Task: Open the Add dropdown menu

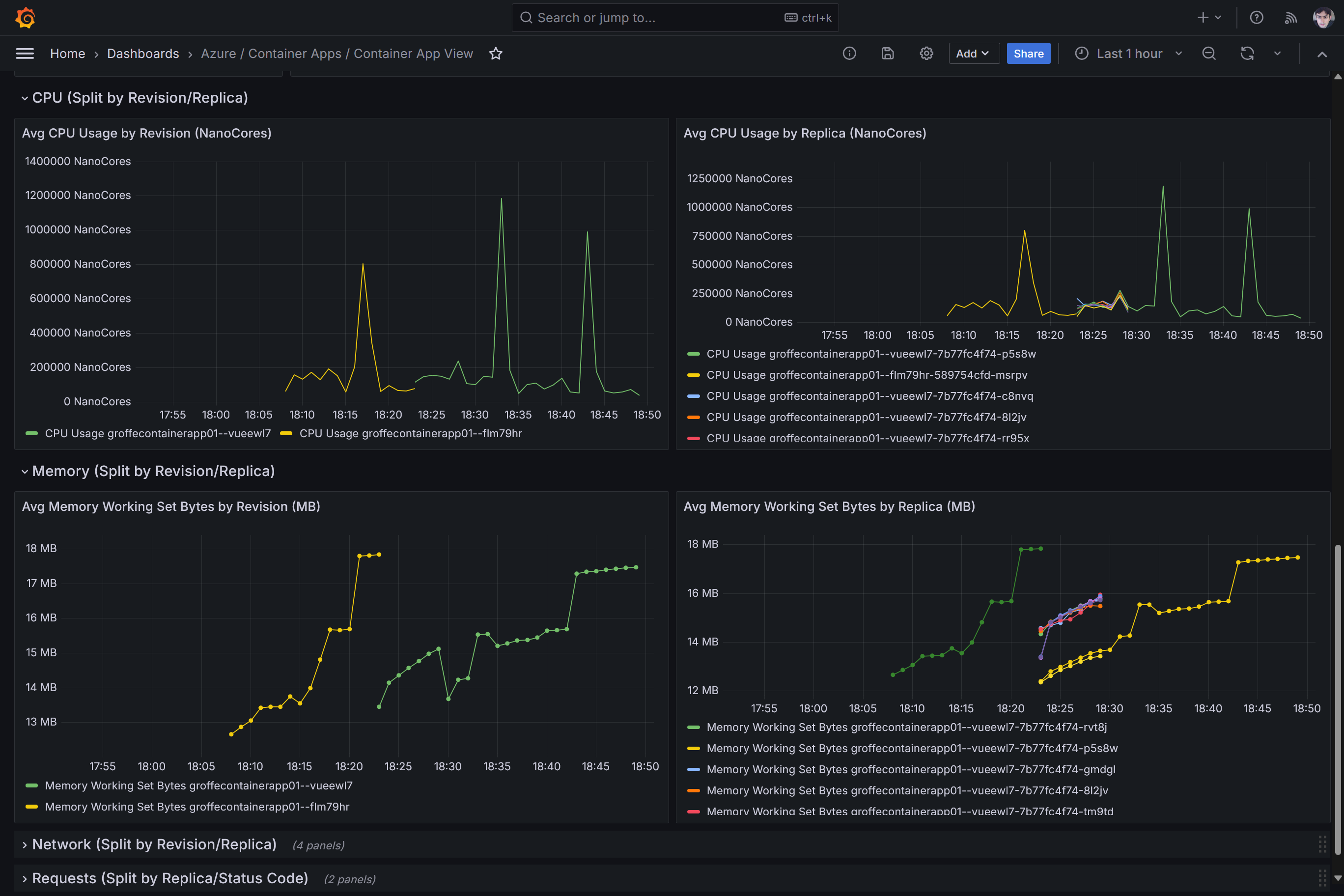Action: pyautogui.click(x=973, y=54)
